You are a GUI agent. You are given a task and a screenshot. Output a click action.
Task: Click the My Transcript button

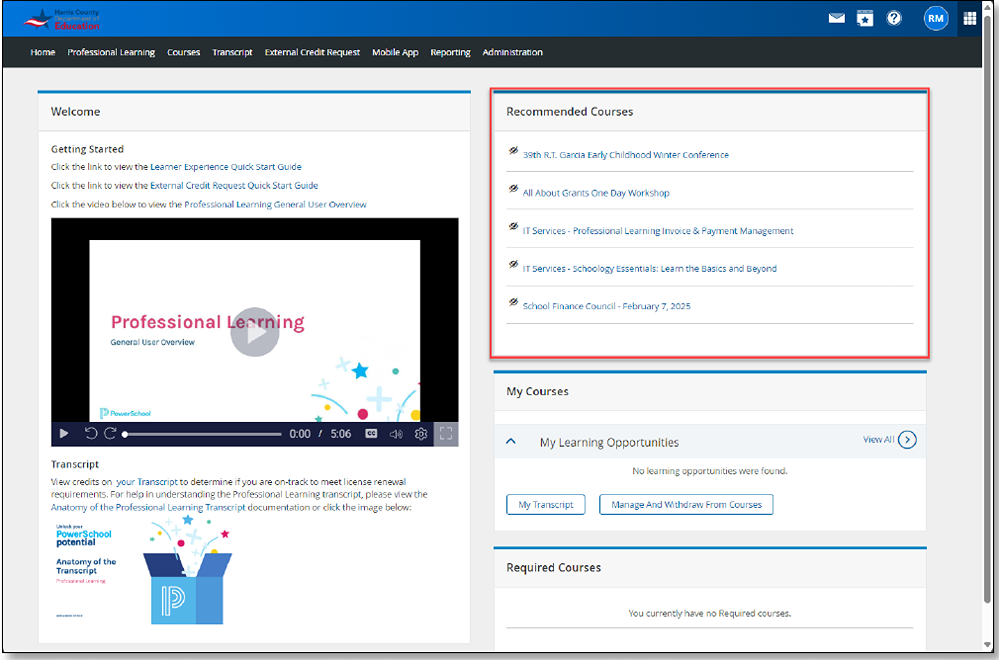[545, 504]
